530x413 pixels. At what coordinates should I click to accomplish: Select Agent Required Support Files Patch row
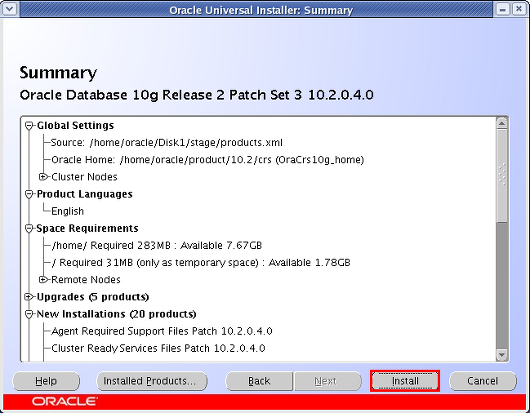click(x=162, y=331)
